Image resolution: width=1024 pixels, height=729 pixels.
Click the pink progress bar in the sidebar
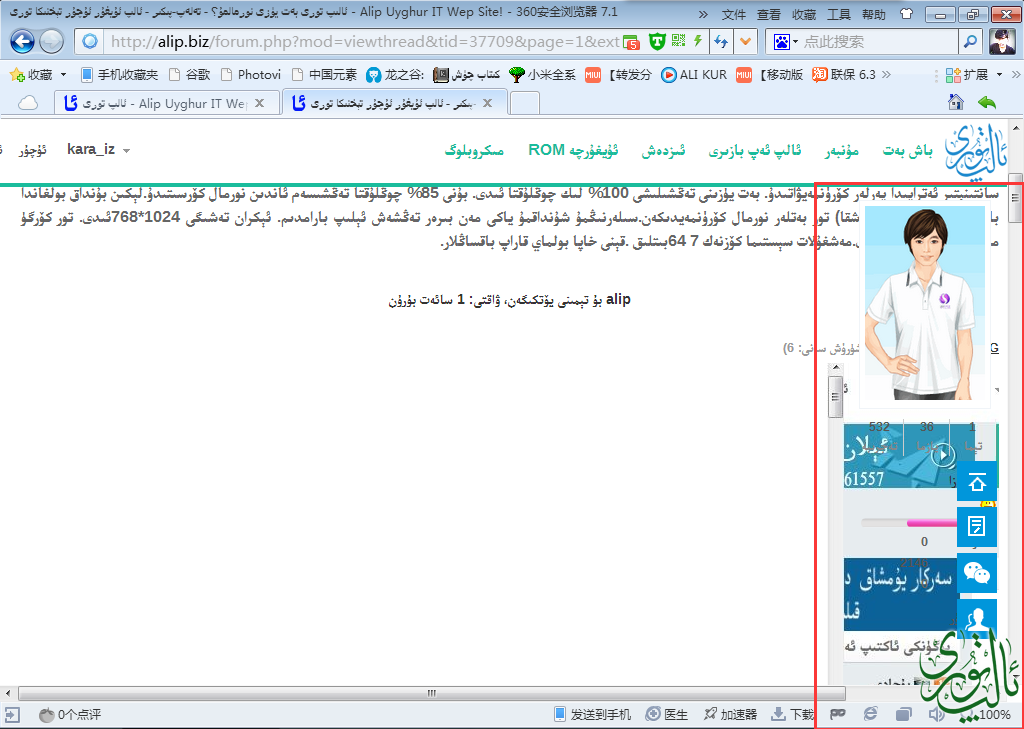pos(931,523)
